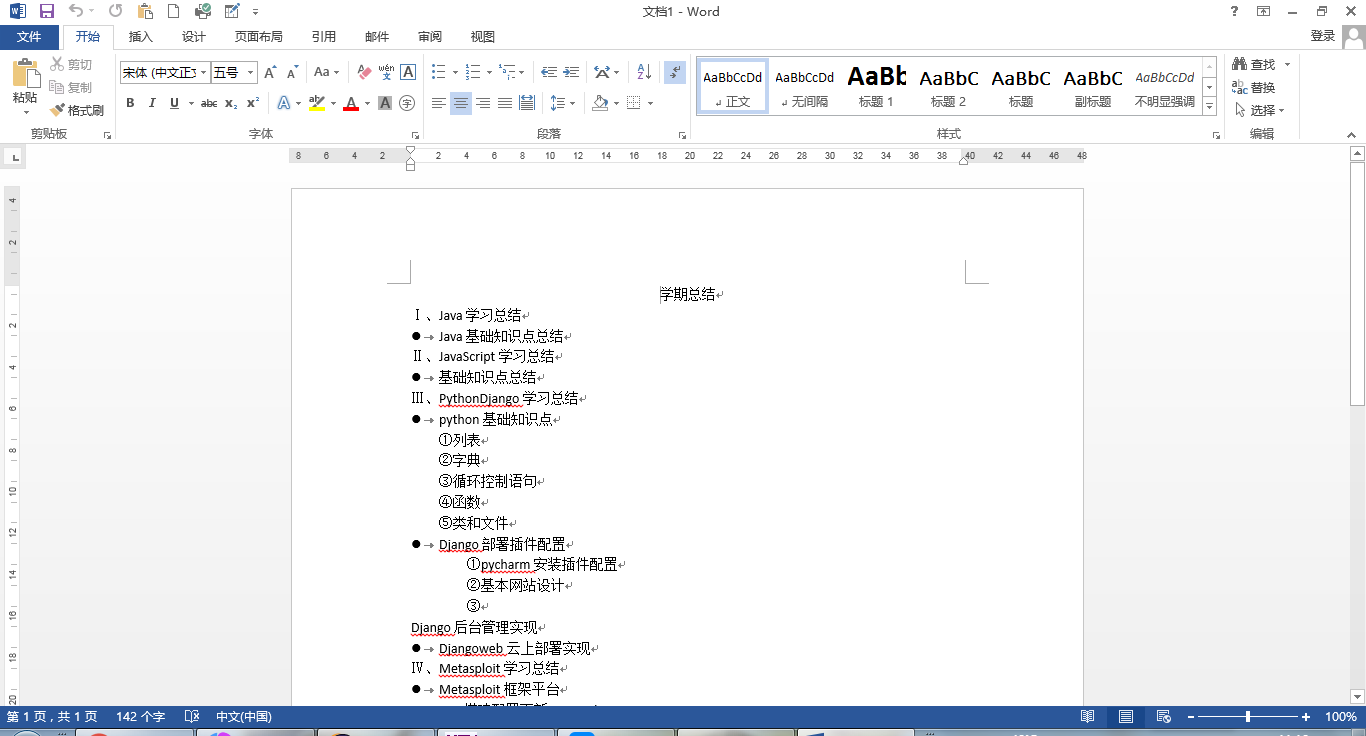Click the language indicator 中文(中国)

coord(244,717)
